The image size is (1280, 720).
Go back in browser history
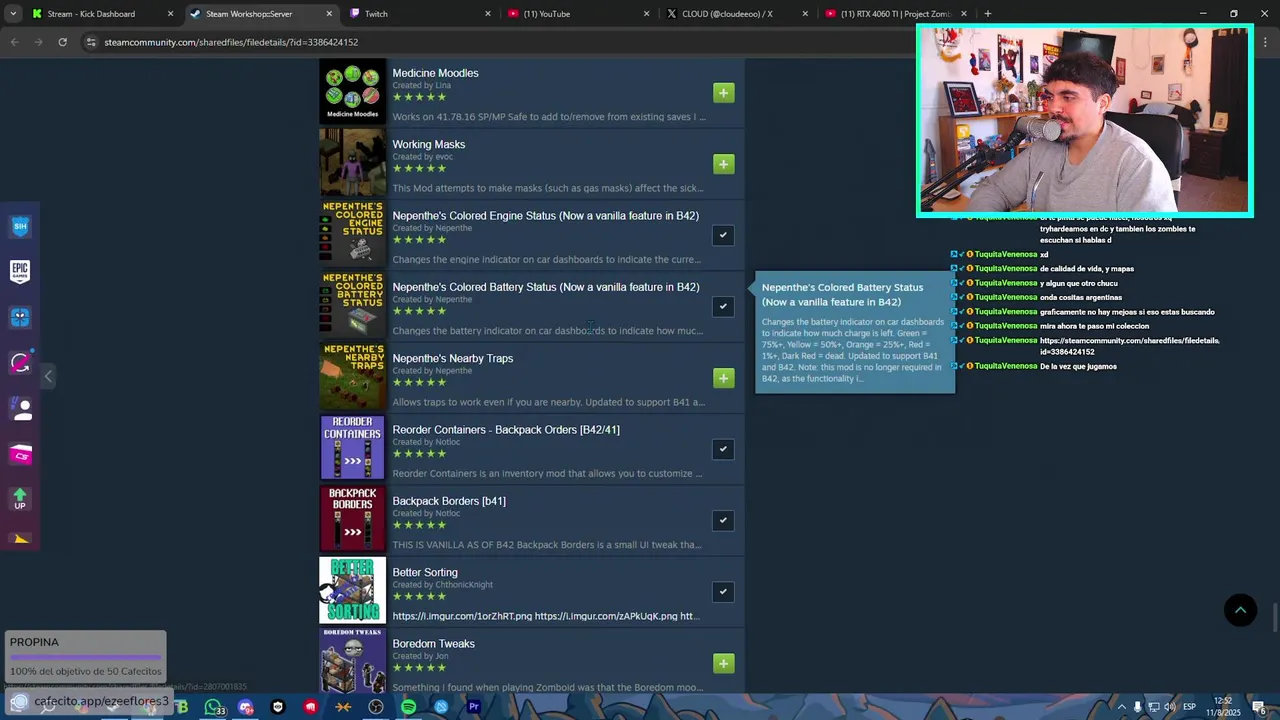click(14, 42)
